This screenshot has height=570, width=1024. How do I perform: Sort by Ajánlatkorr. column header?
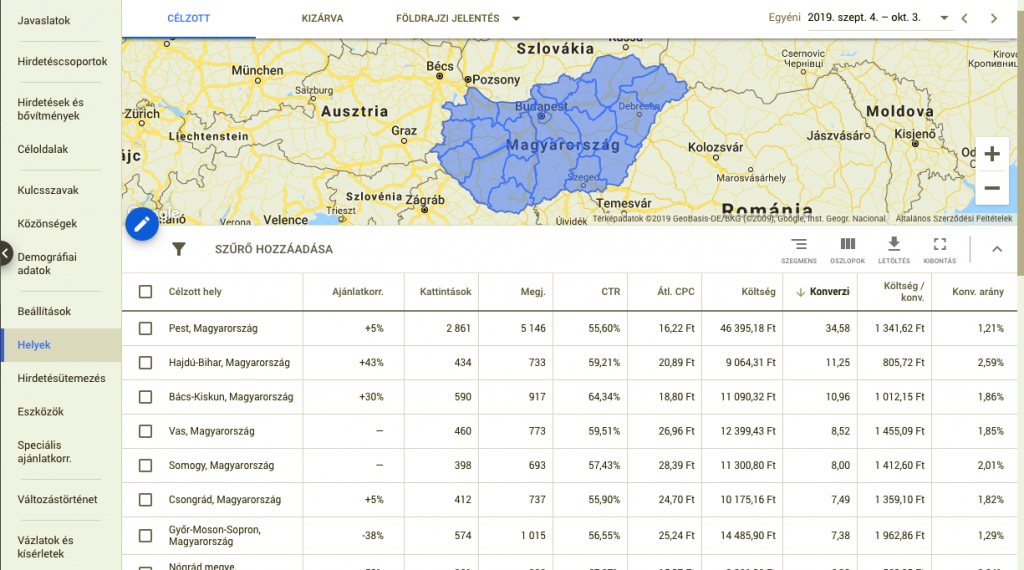coord(357,292)
